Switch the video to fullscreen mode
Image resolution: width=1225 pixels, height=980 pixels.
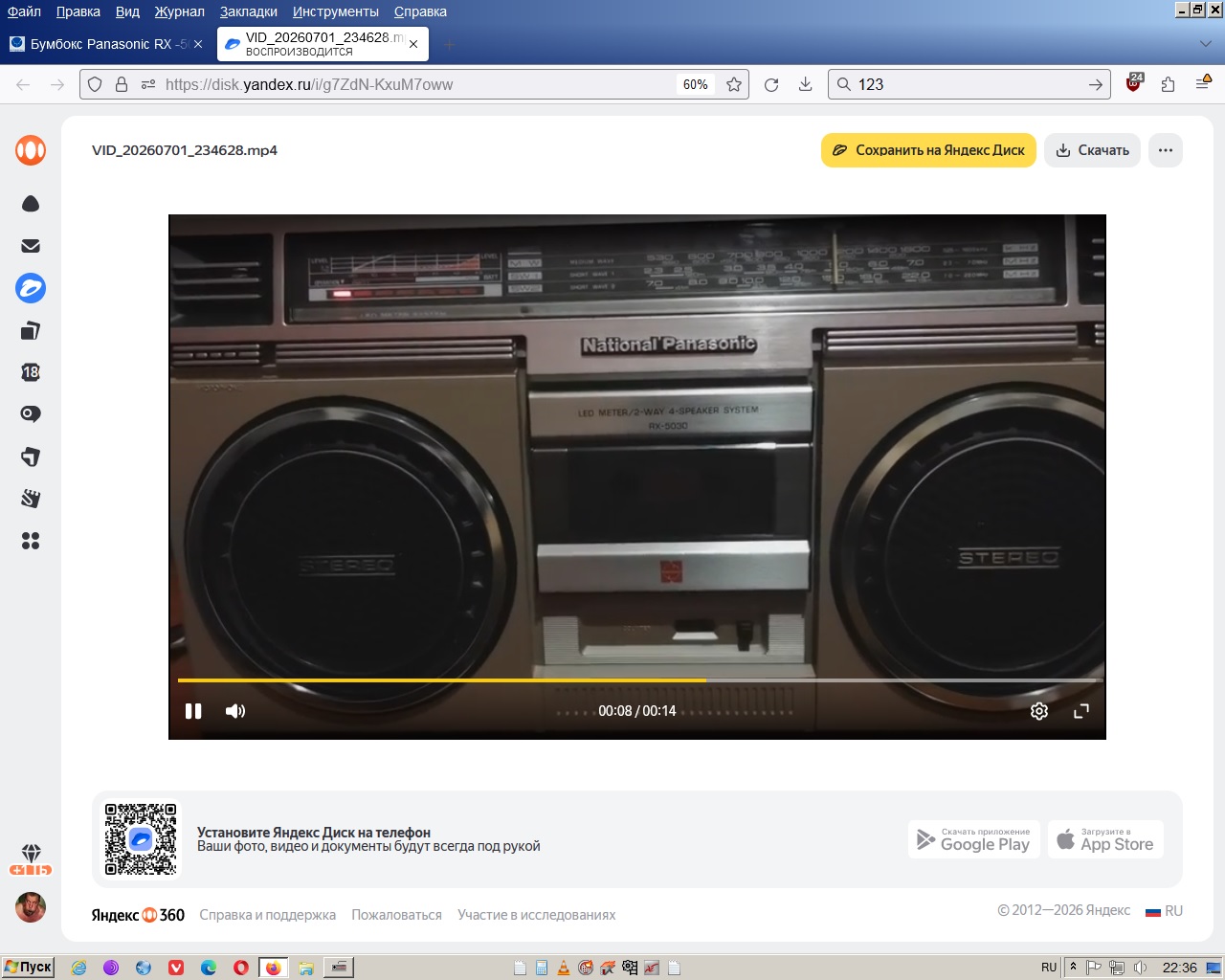click(1081, 711)
